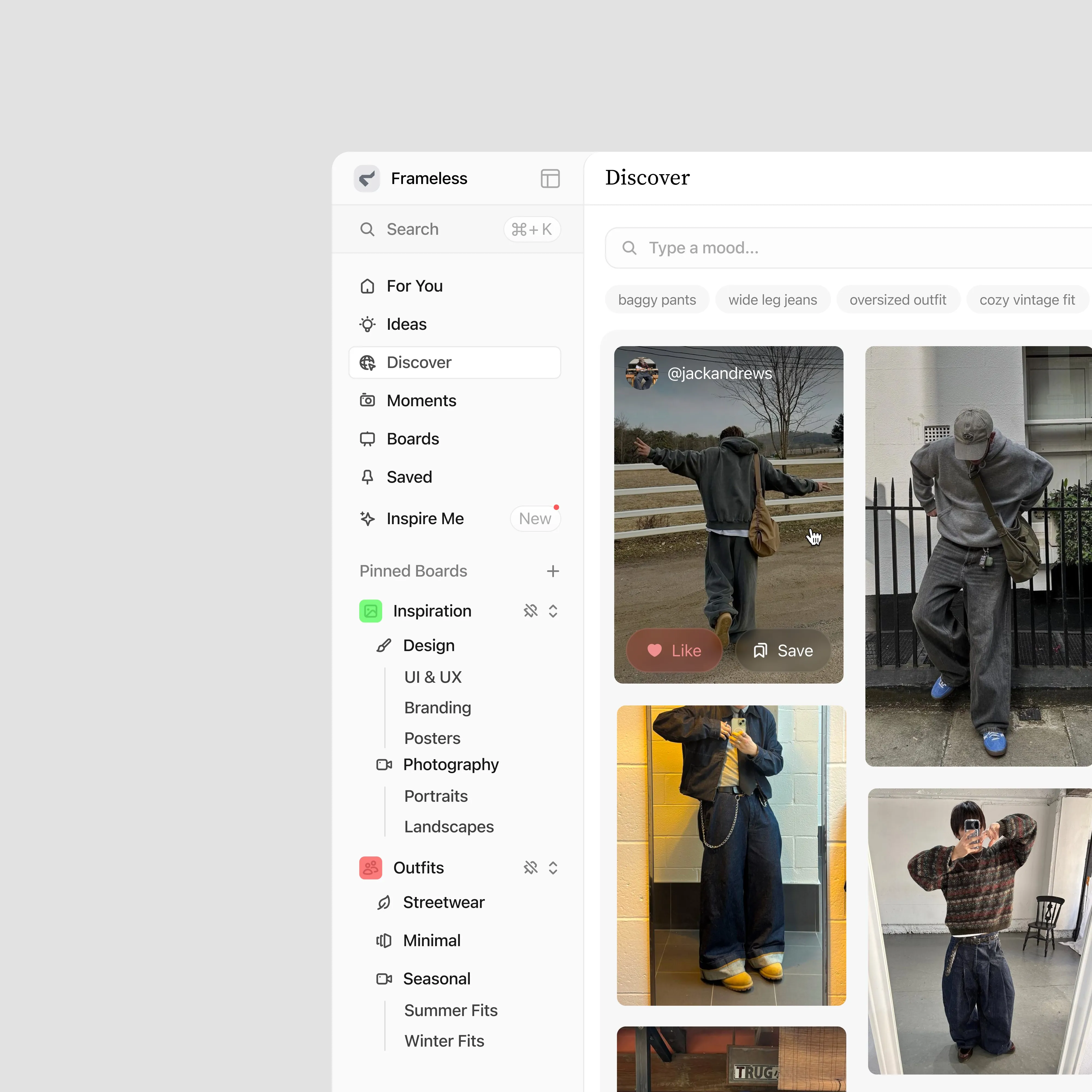Screen dimensions: 1092x1092
Task: Click the Moments camera icon
Action: click(367, 401)
